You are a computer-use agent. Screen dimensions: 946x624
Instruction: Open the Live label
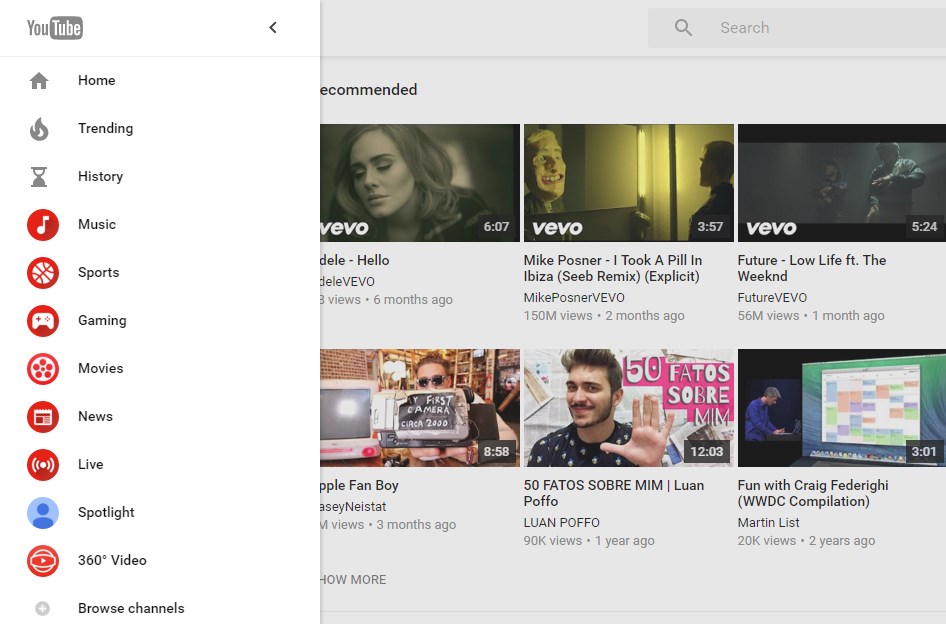coord(90,464)
